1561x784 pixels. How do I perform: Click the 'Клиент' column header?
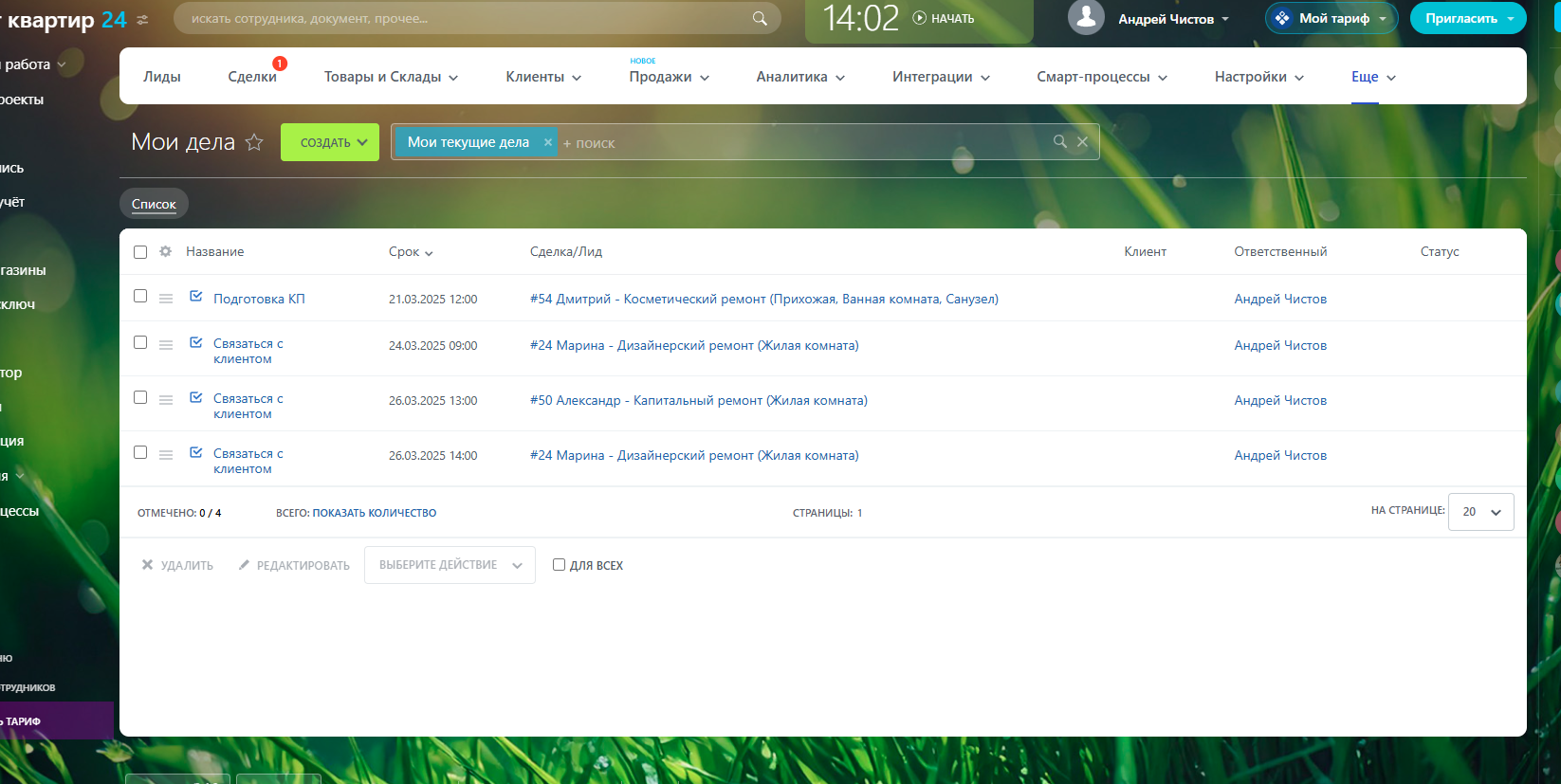pos(1145,251)
